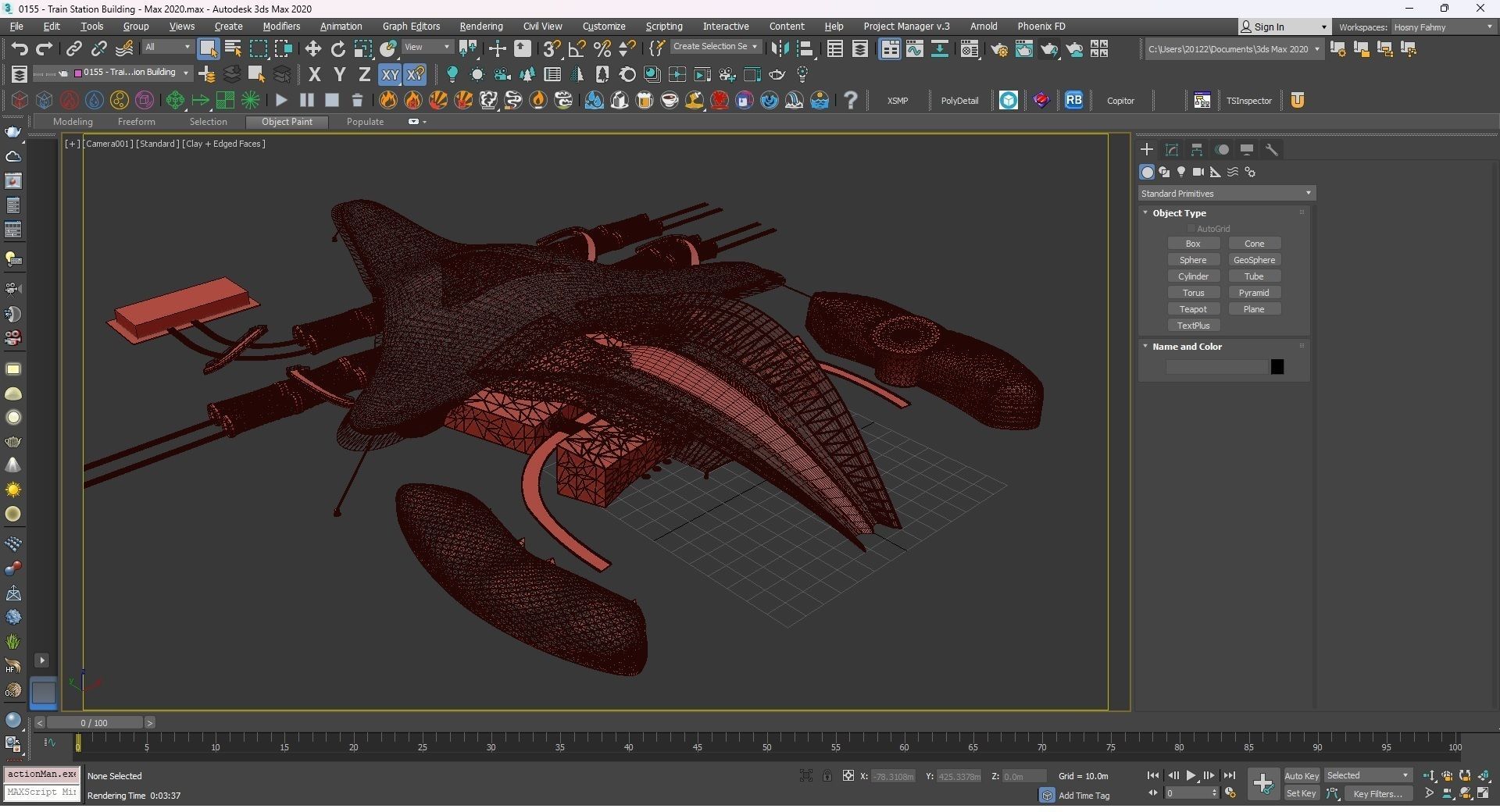Click the time slider 0 / 100 thumb

[94, 723]
